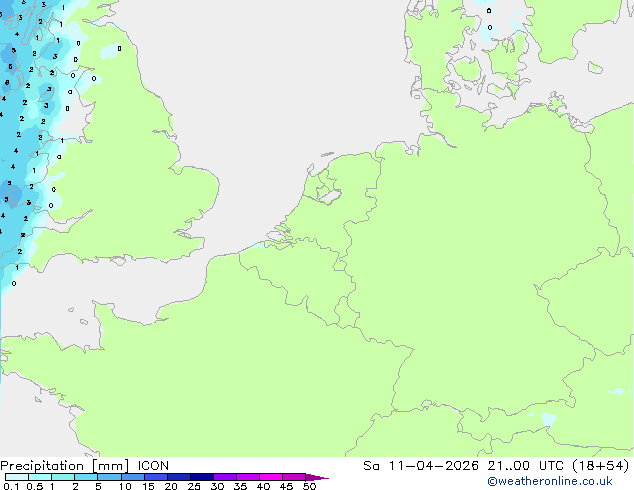The width and height of the screenshot is (634, 490).
Task: Select the 10–15 mm legend swatch
Action: pos(133,477)
